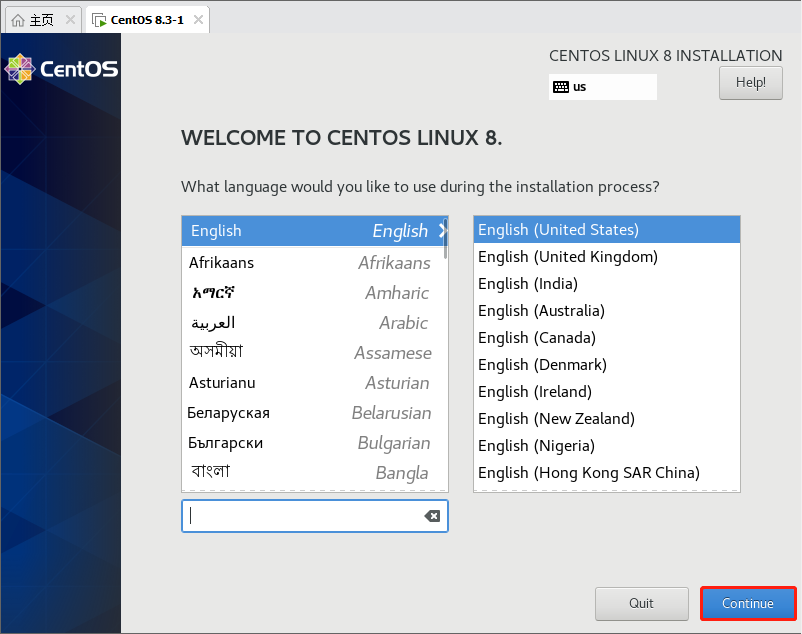Select English in the language list
Image resolution: width=802 pixels, height=634 pixels.
[313, 231]
